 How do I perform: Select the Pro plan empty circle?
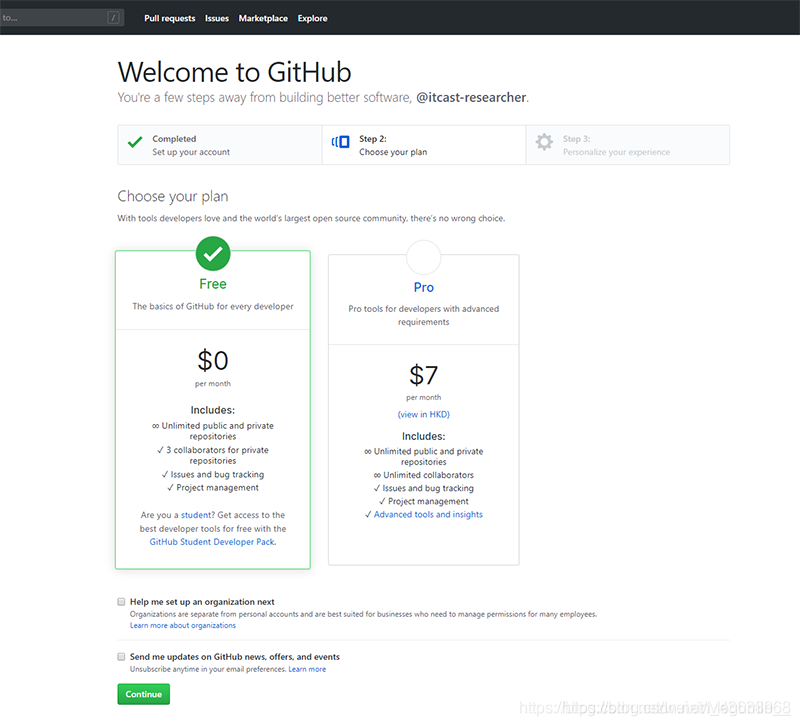423,257
